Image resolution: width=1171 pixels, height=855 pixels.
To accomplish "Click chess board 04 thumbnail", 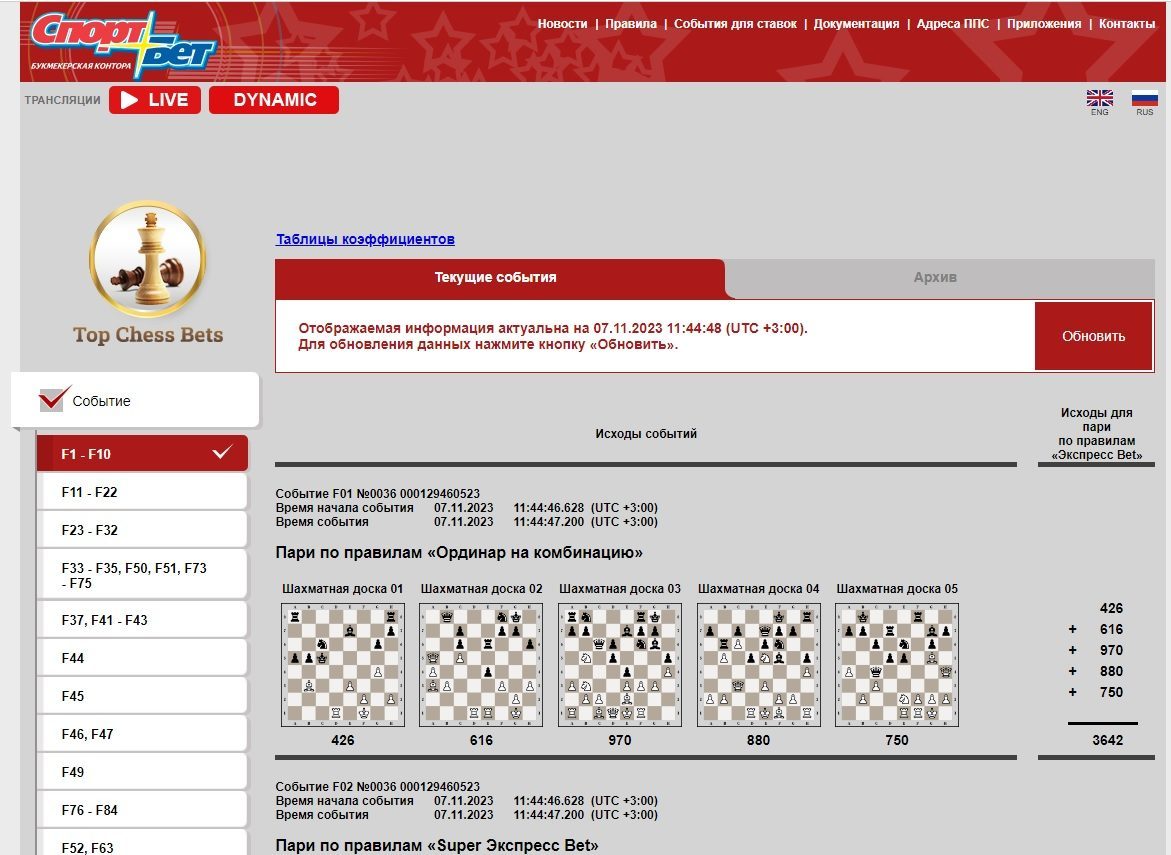I will 759,665.
